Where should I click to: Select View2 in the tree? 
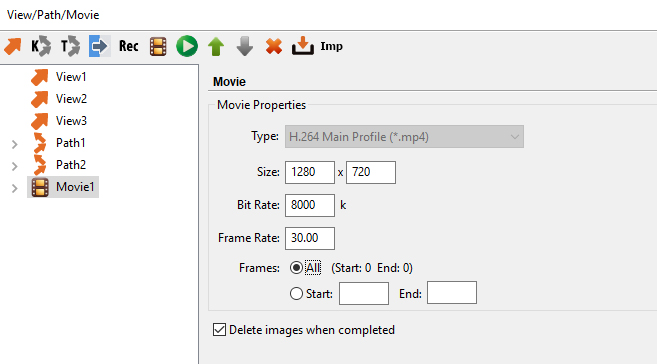[x=71, y=99]
